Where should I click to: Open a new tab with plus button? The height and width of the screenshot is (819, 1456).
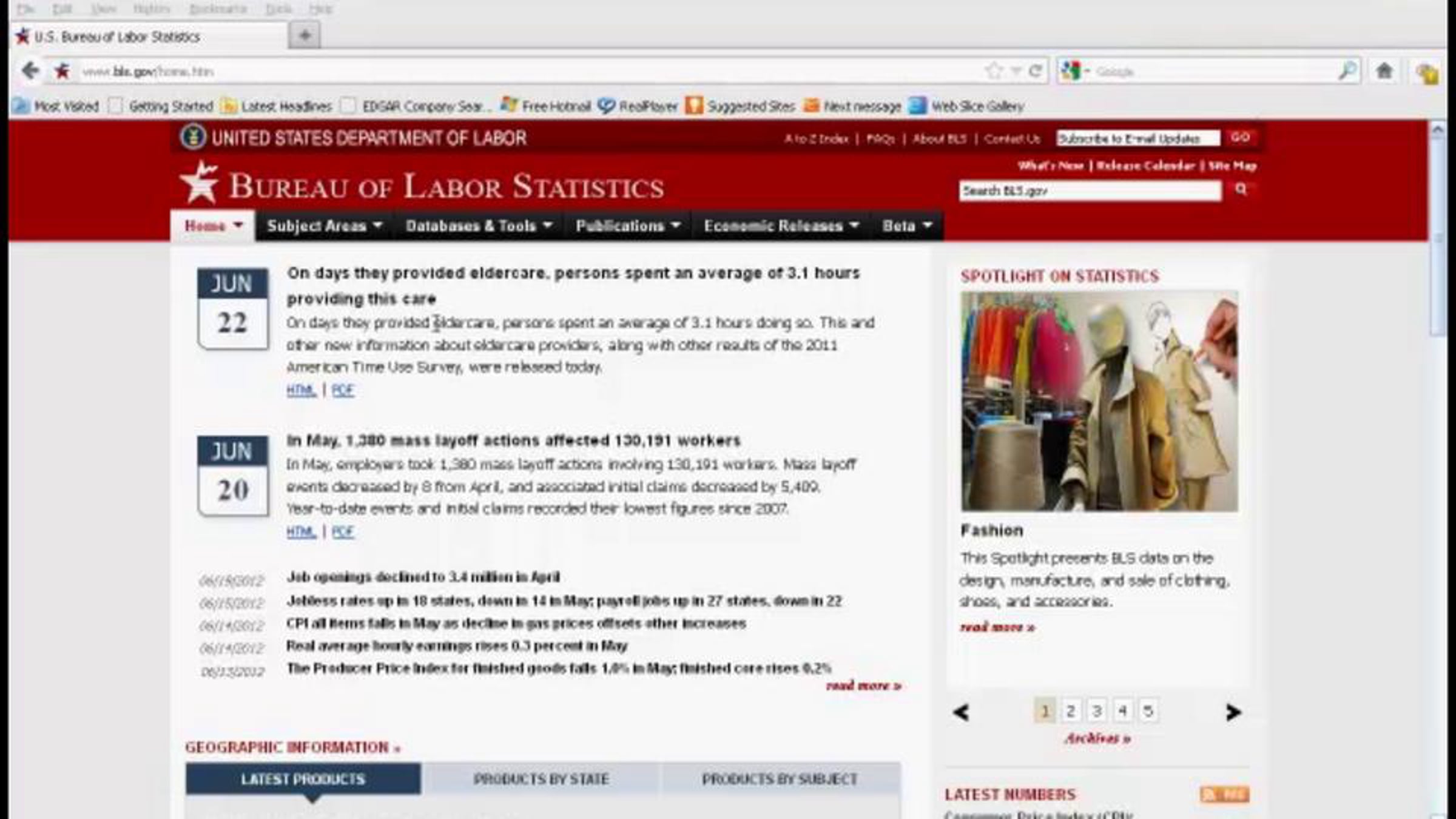point(305,36)
